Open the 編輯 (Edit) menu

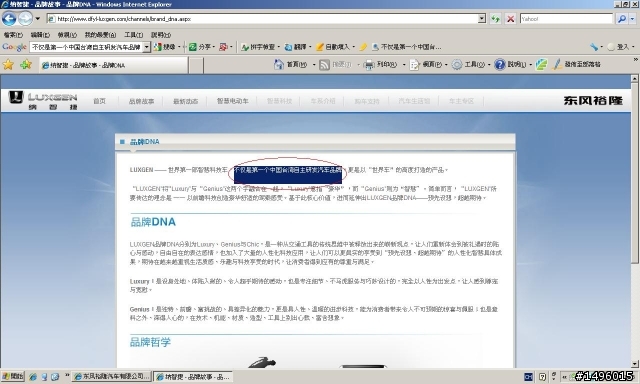(40, 35)
